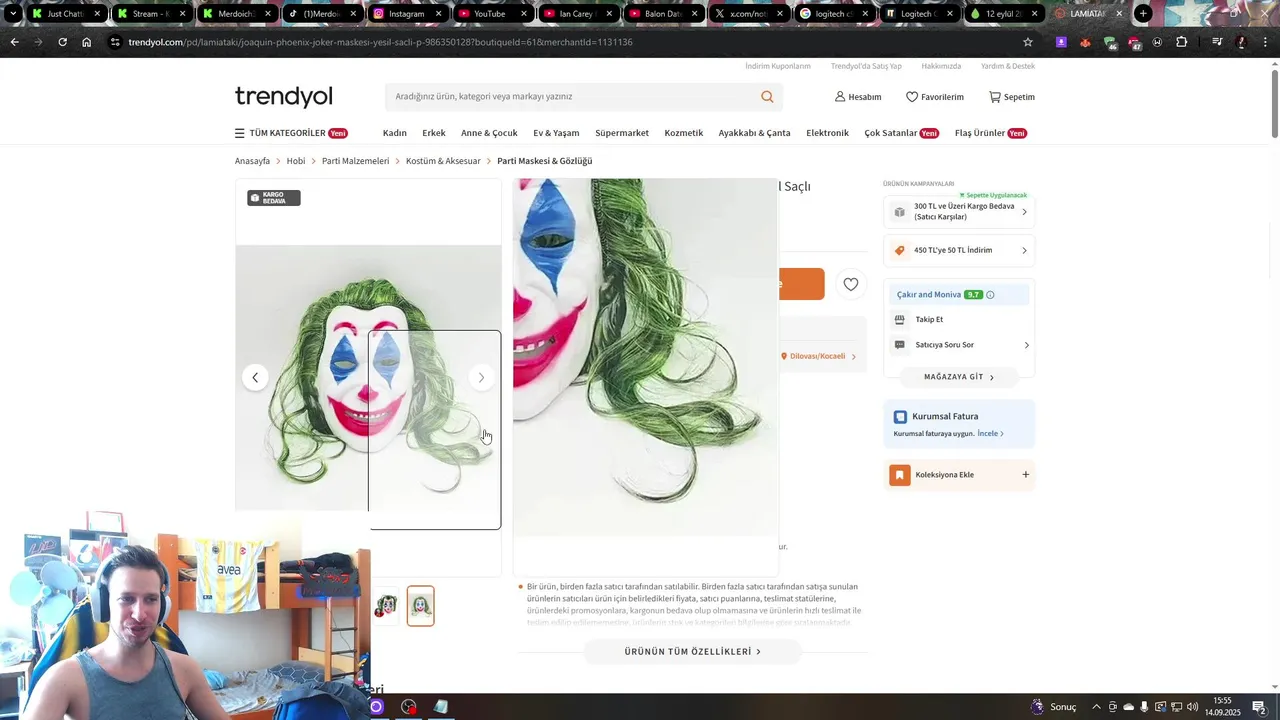1280x720 pixels.
Task: Open Elektronik category menu
Action: (x=827, y=133)
